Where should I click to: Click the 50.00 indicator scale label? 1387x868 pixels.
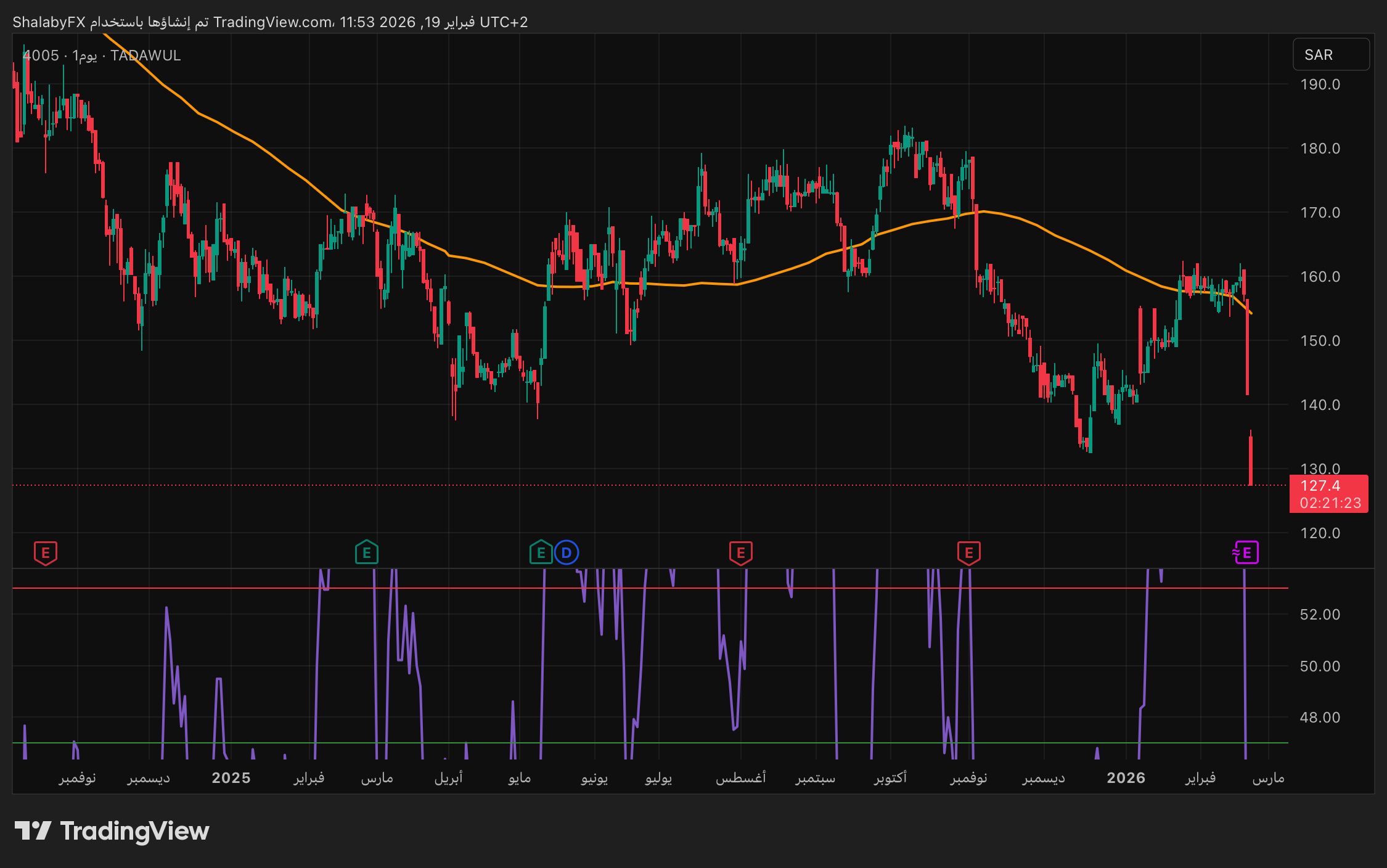[x=1320, y=666]
